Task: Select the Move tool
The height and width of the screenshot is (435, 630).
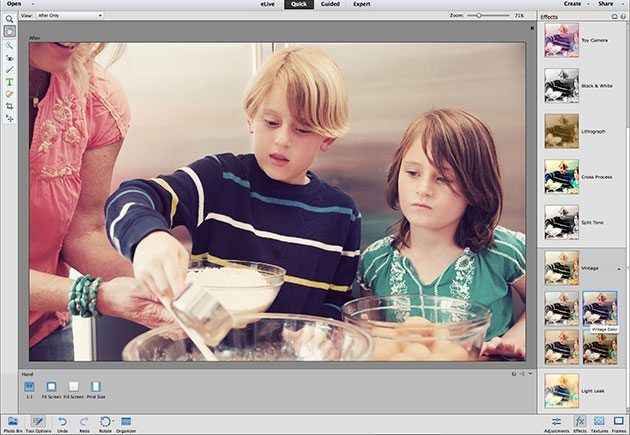Action: [9, 118]
